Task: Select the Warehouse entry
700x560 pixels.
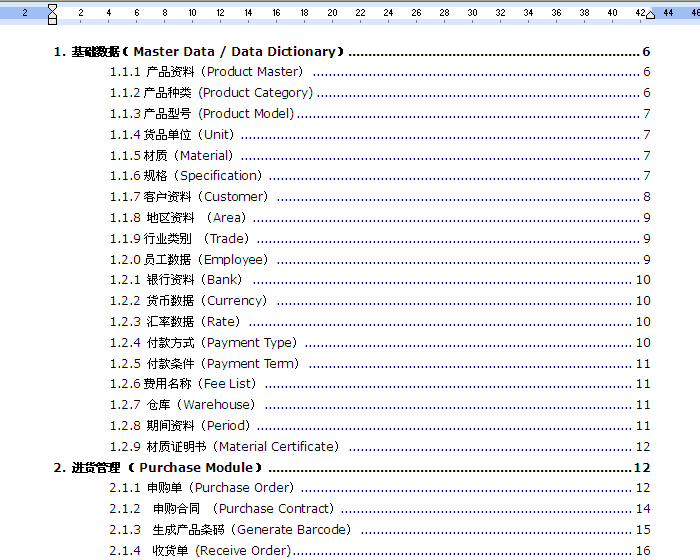Action: pos(183,405)
